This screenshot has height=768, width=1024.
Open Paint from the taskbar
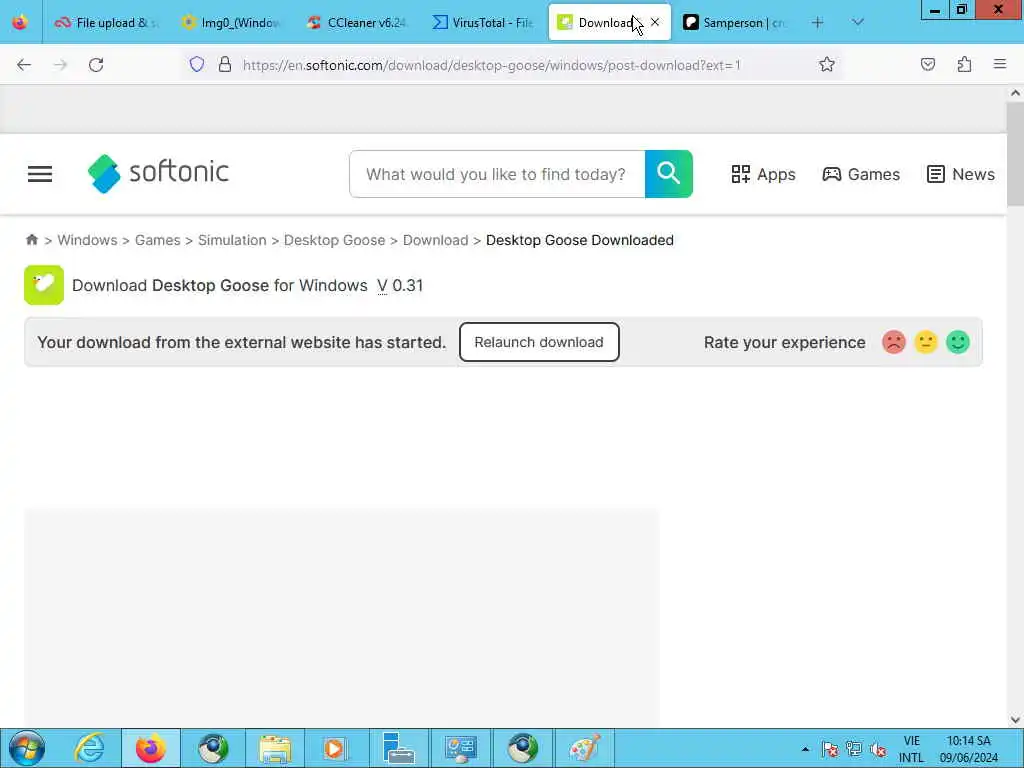pos(584,748)
